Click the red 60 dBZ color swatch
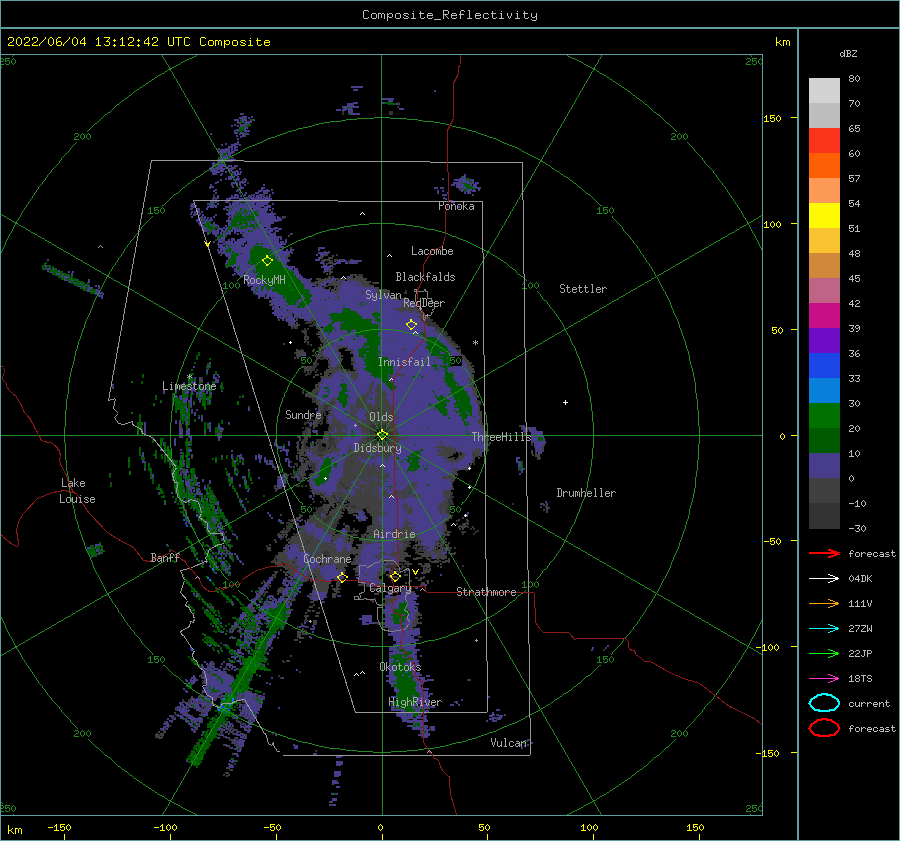The image size is (900, 841). [x=824, y=141]
